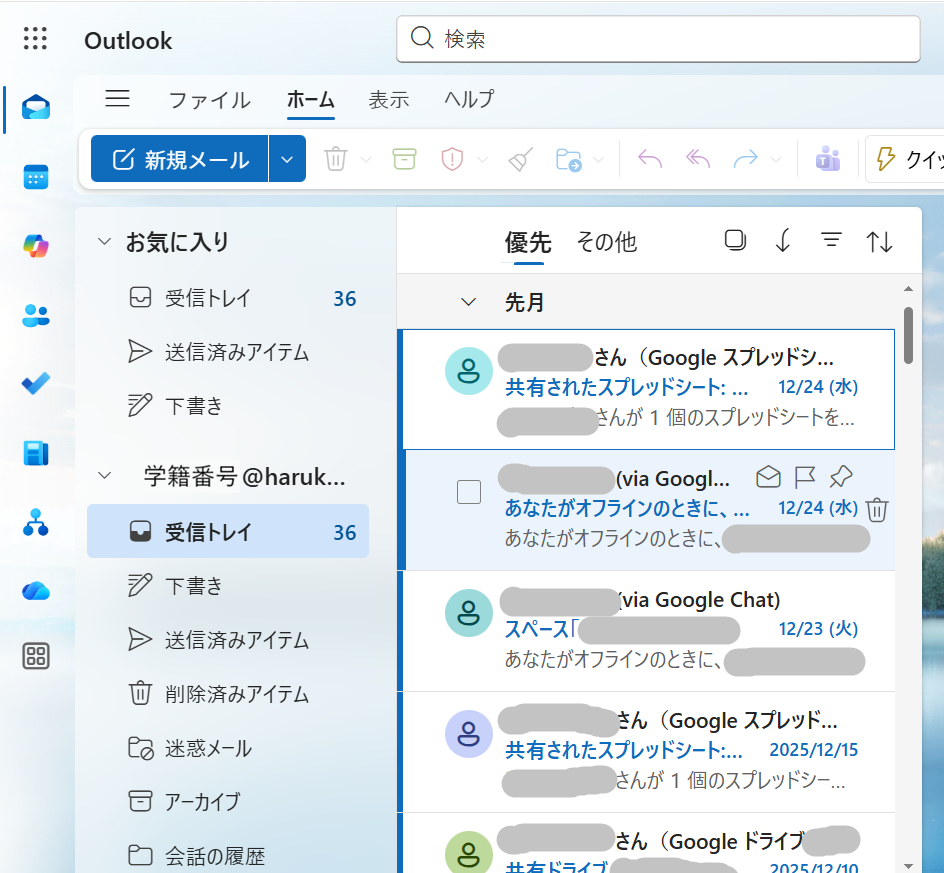Mark hovered message read envelope icon
The height and width of the screenshot is (873, 944).
(x=768, y=477)
